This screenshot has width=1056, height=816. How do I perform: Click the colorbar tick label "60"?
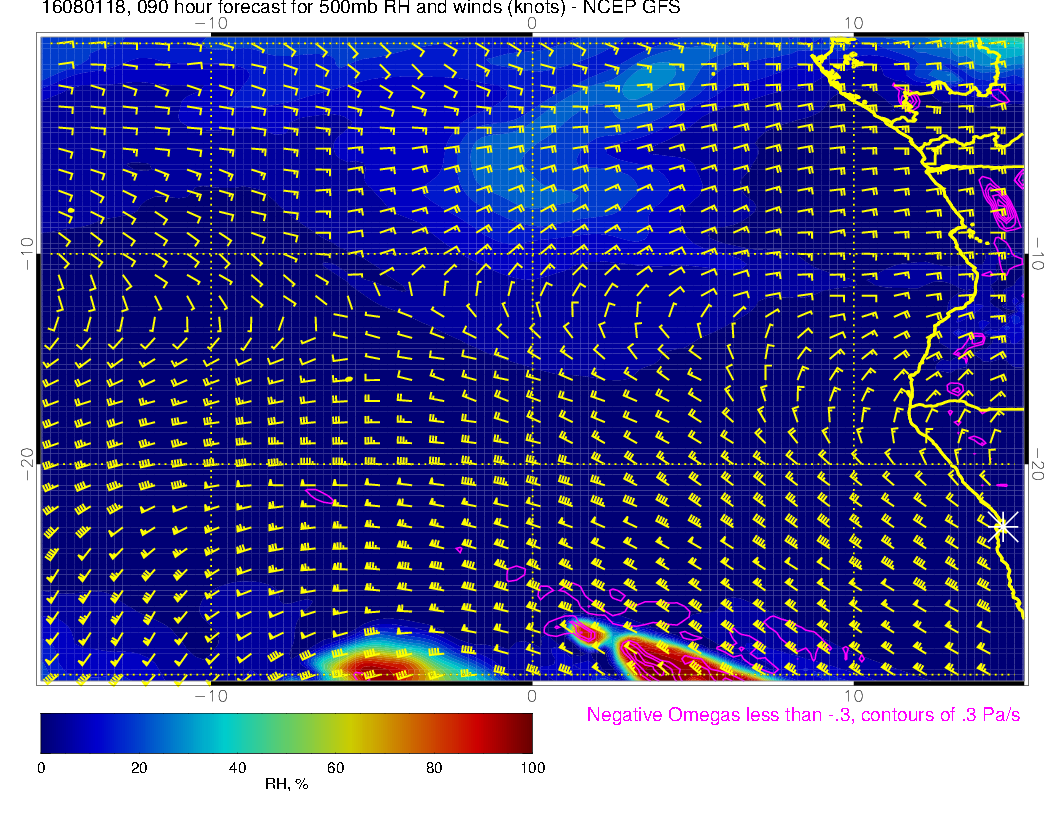coord(336,767)
